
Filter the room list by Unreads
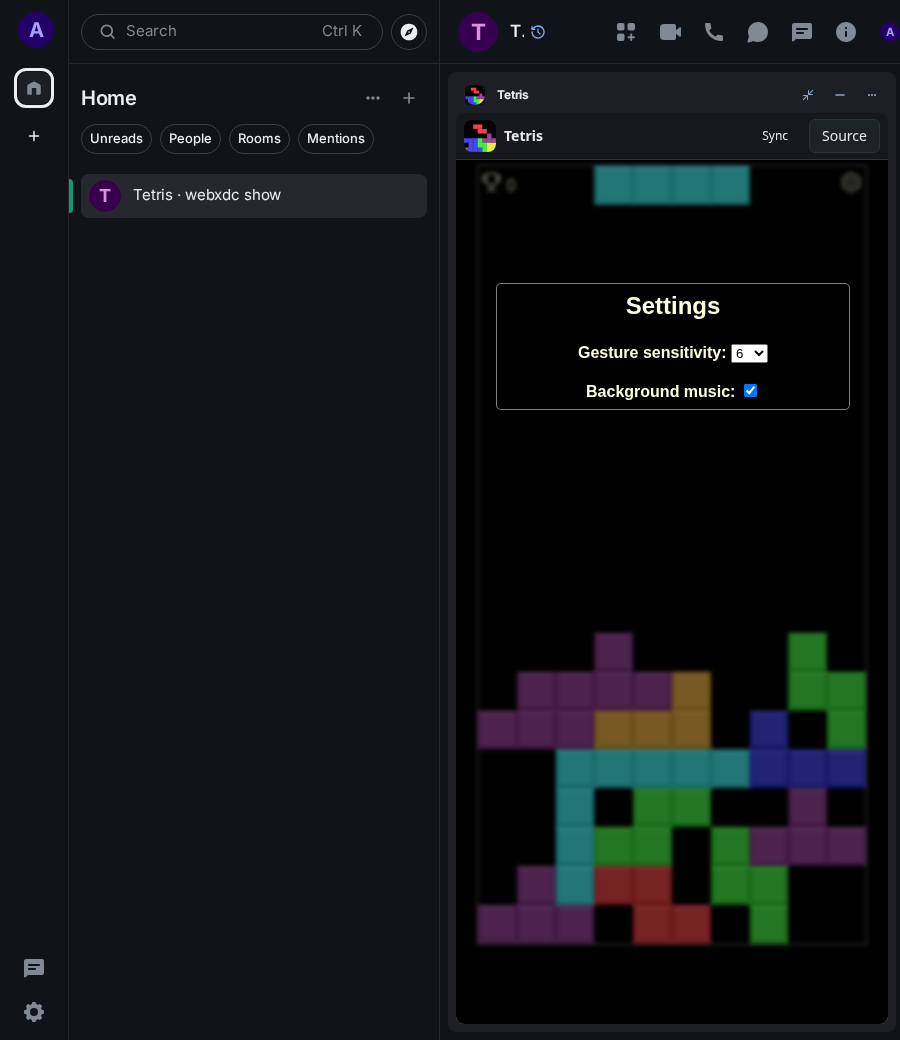point(116,139)
